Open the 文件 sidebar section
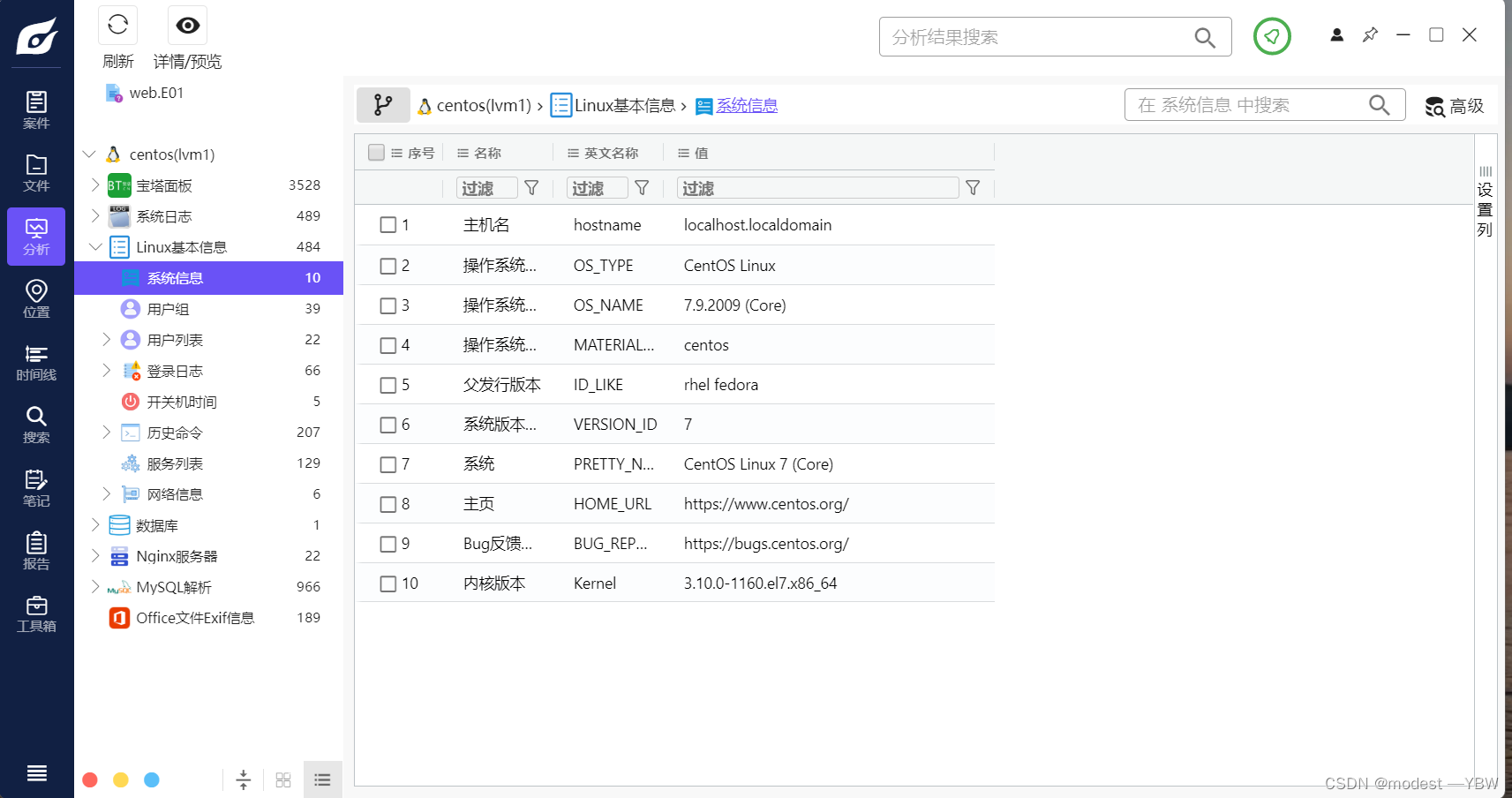The width and height of the screenshot is (1512, 798). pos(36,173)
